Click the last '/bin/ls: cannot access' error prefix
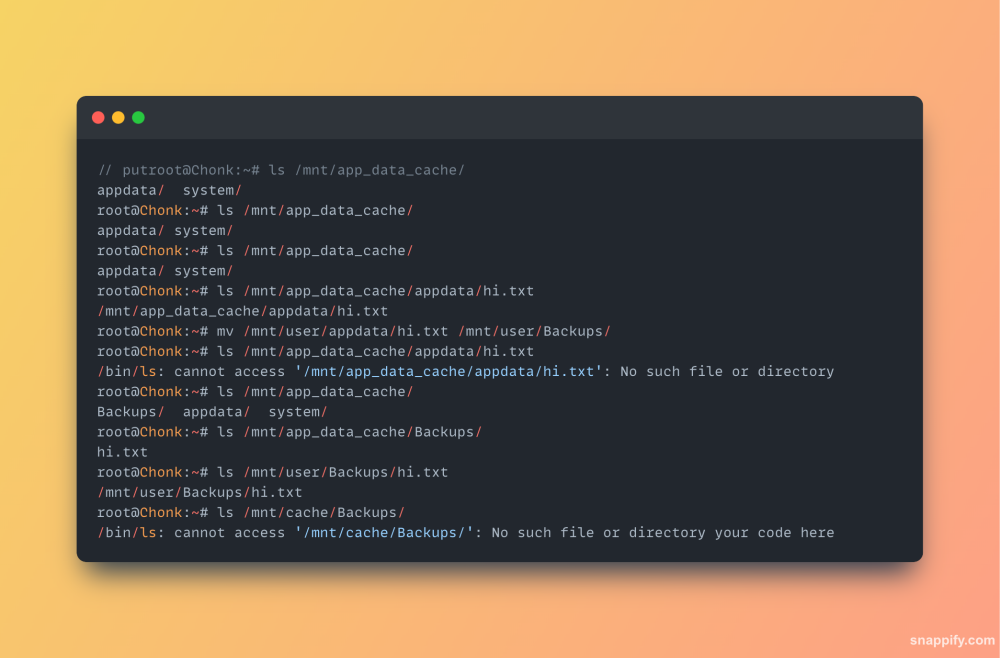 (191, 533)
